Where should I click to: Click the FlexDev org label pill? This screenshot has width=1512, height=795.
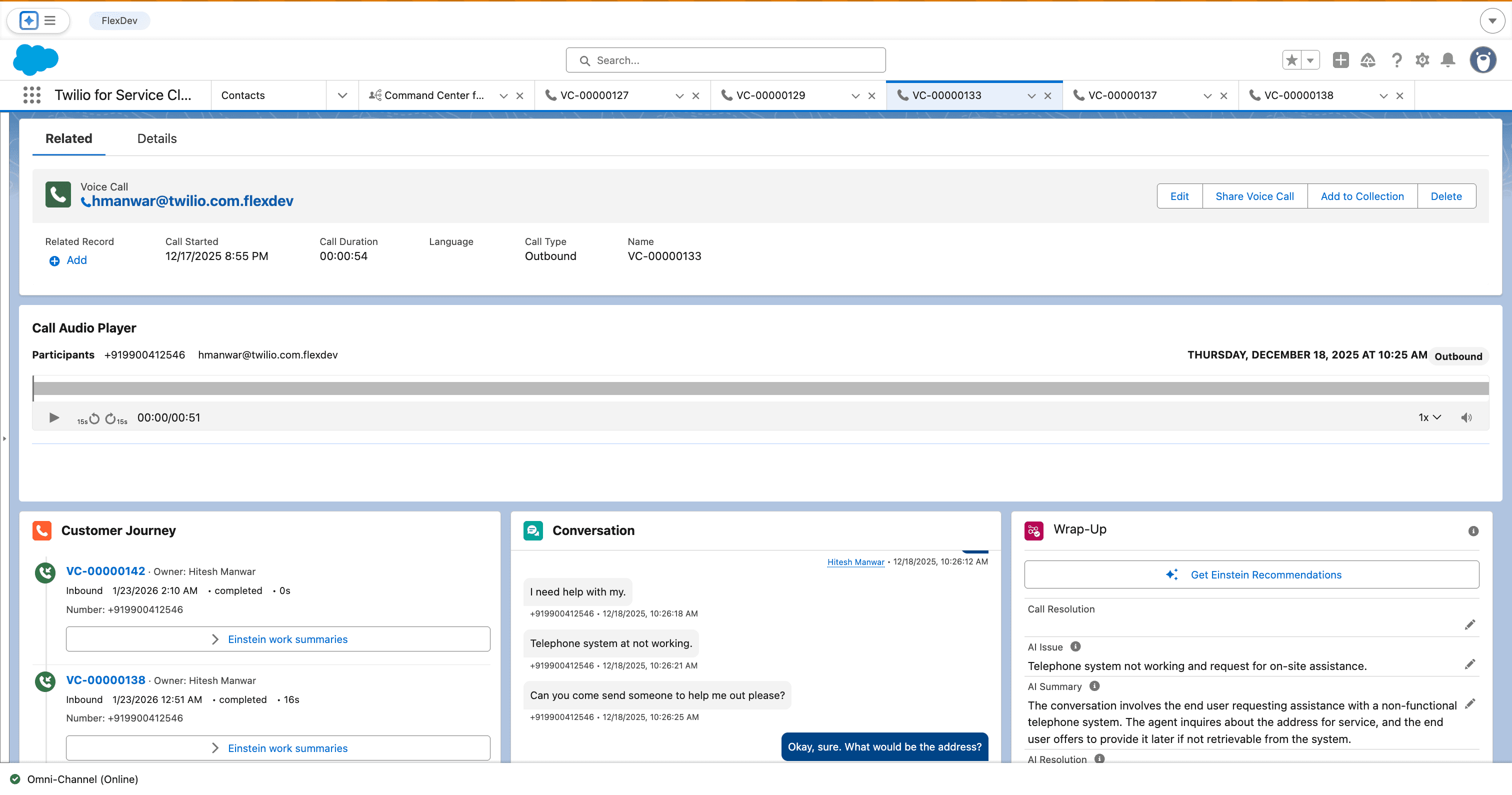119,20
